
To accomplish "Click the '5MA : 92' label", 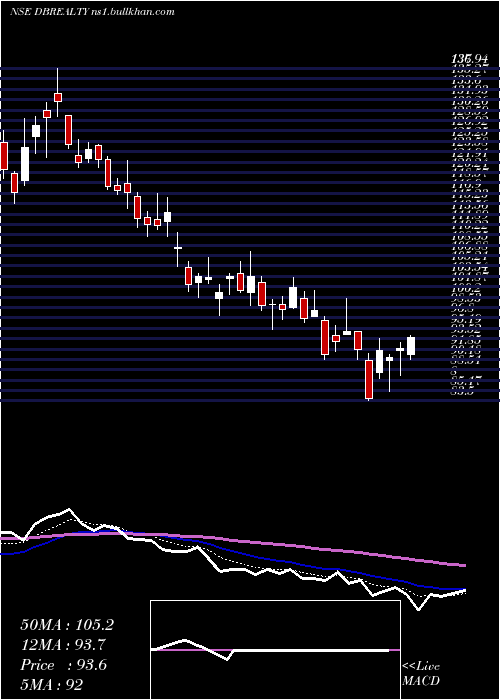I will [52, 684].
